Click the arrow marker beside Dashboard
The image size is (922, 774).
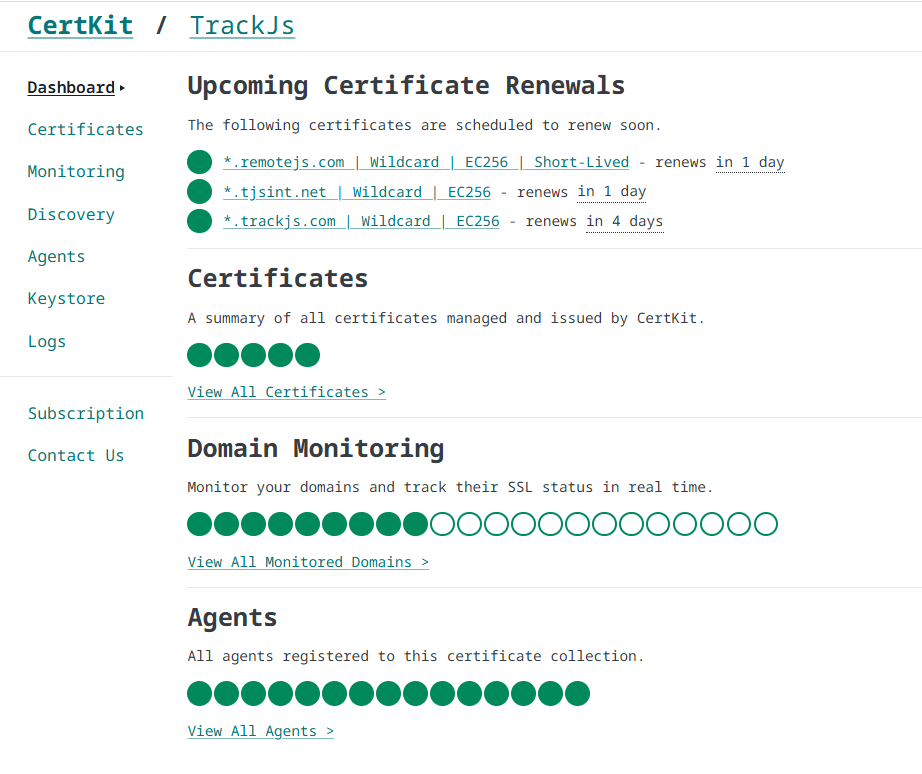click(122, 88)
